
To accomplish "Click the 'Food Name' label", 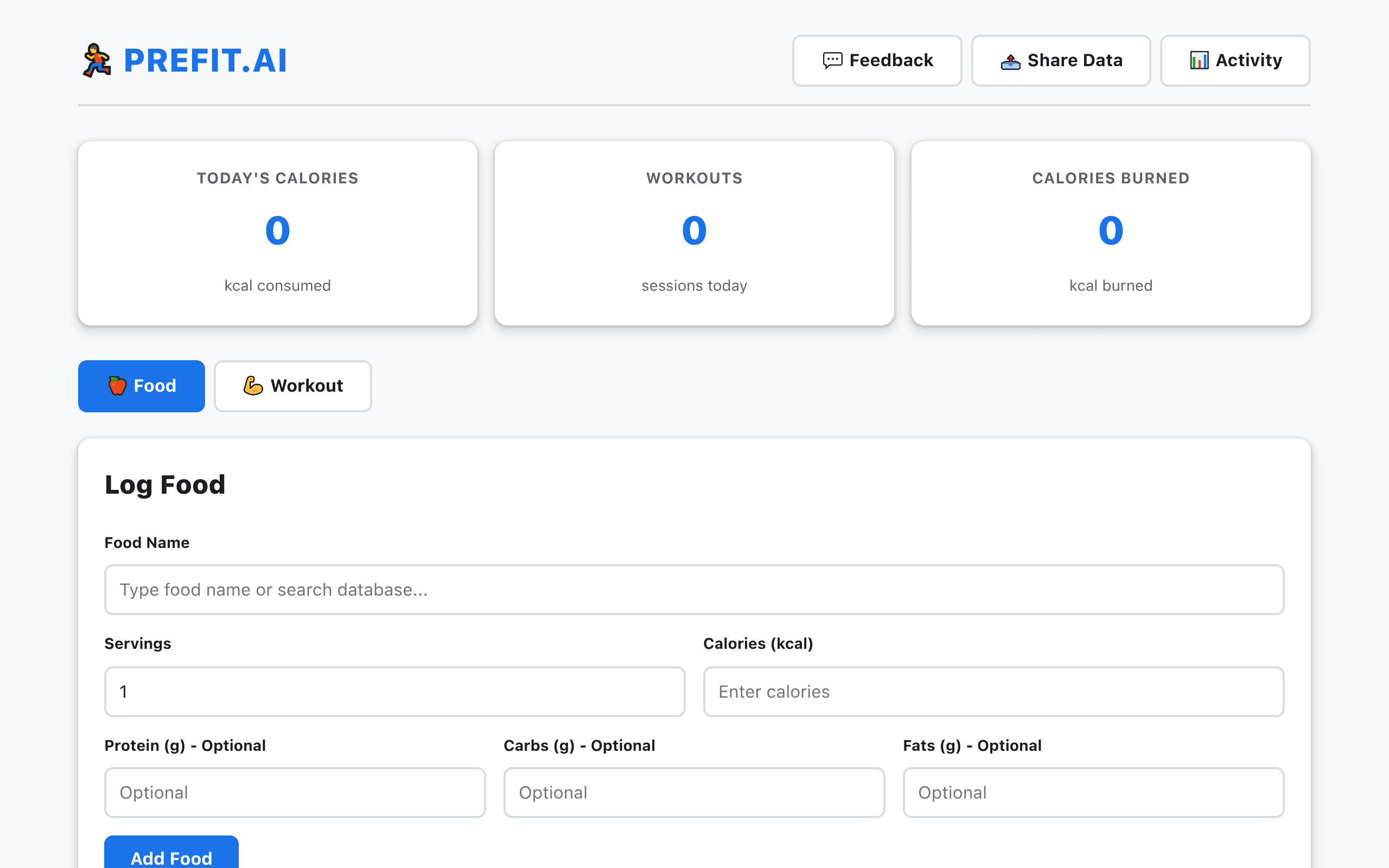I will 147,542.
